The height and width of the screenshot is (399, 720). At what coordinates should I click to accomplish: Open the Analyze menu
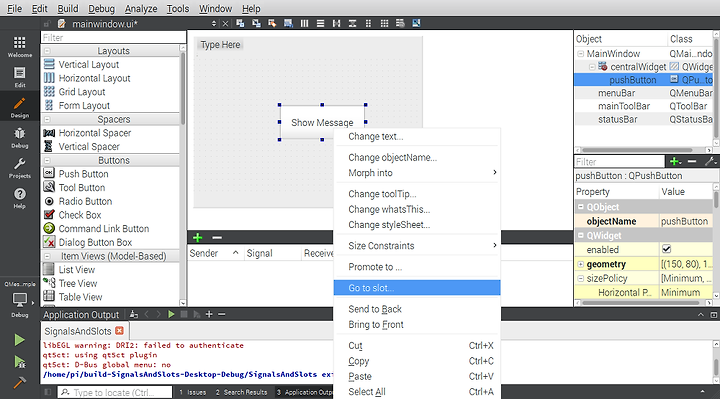click(x=141, y=9)
